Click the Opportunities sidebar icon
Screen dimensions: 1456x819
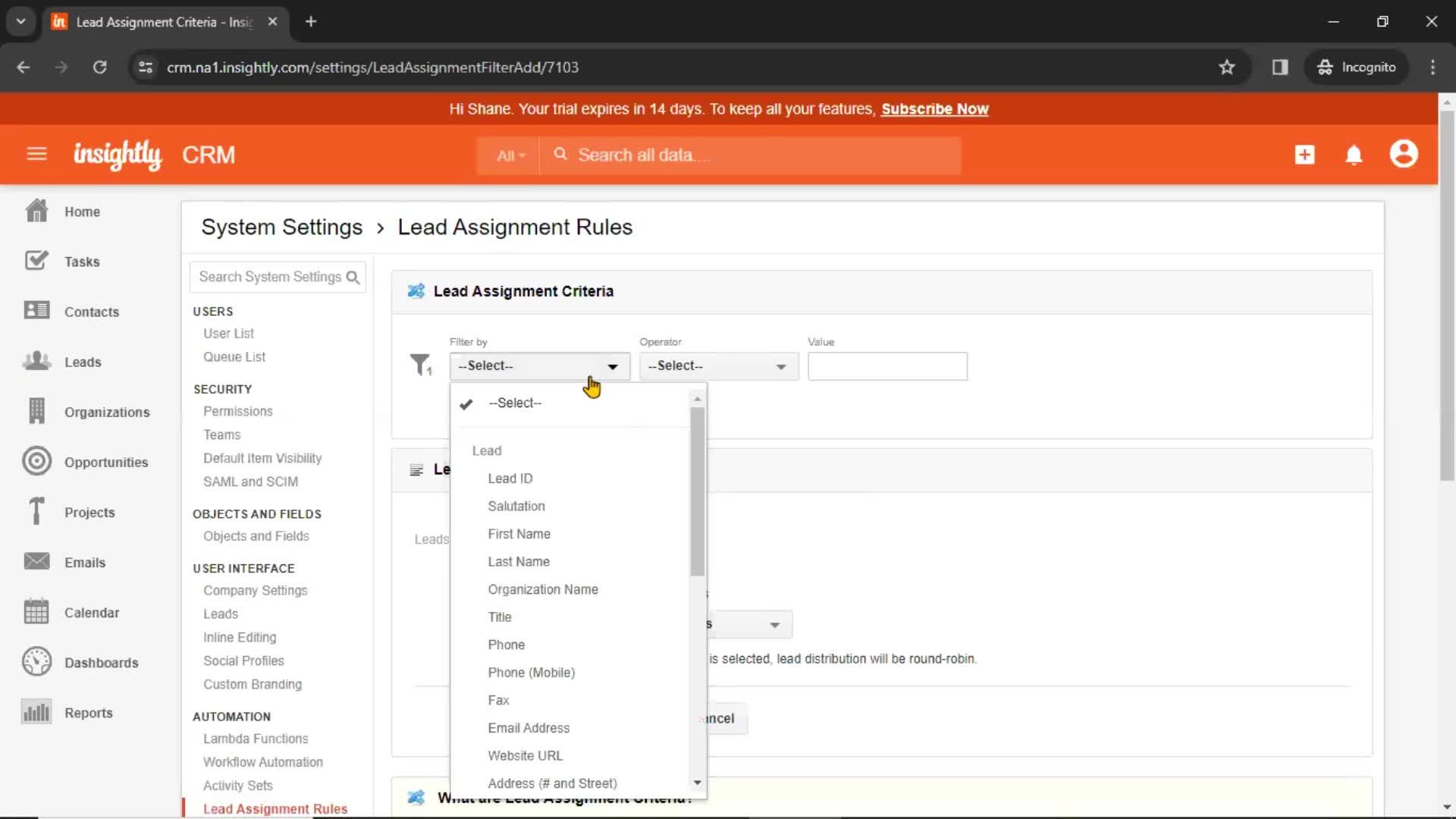pyautogui.click(x=36, y=461)
